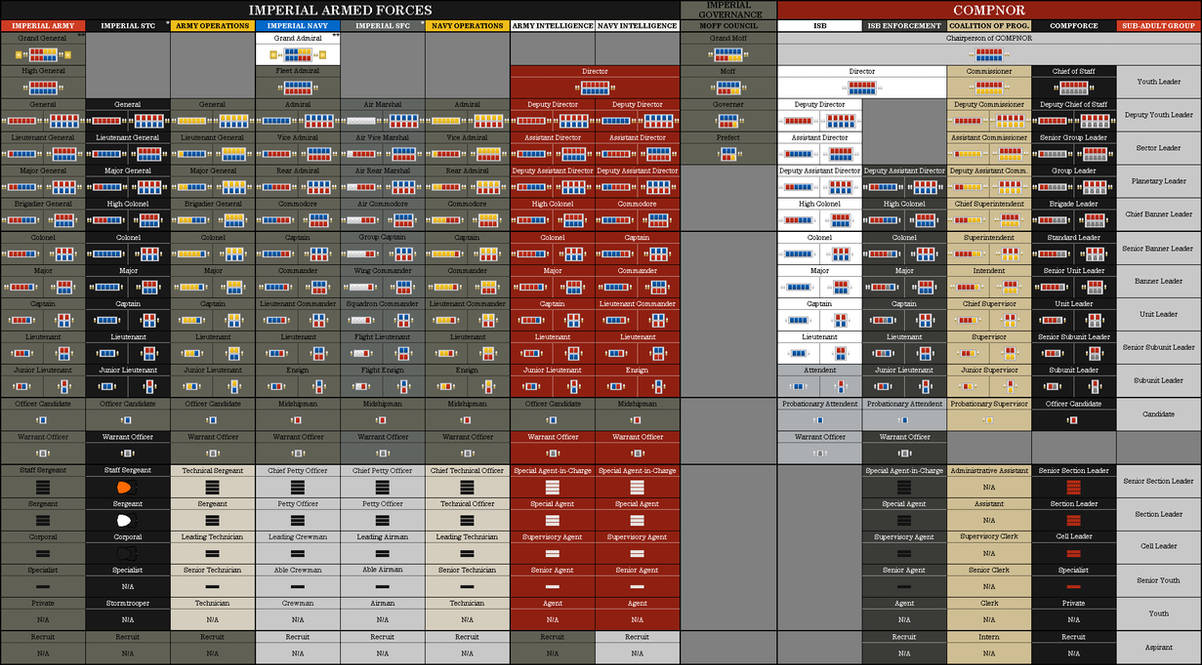
Task: Click the COMPFORCE column header
Action: [1074, 25]
